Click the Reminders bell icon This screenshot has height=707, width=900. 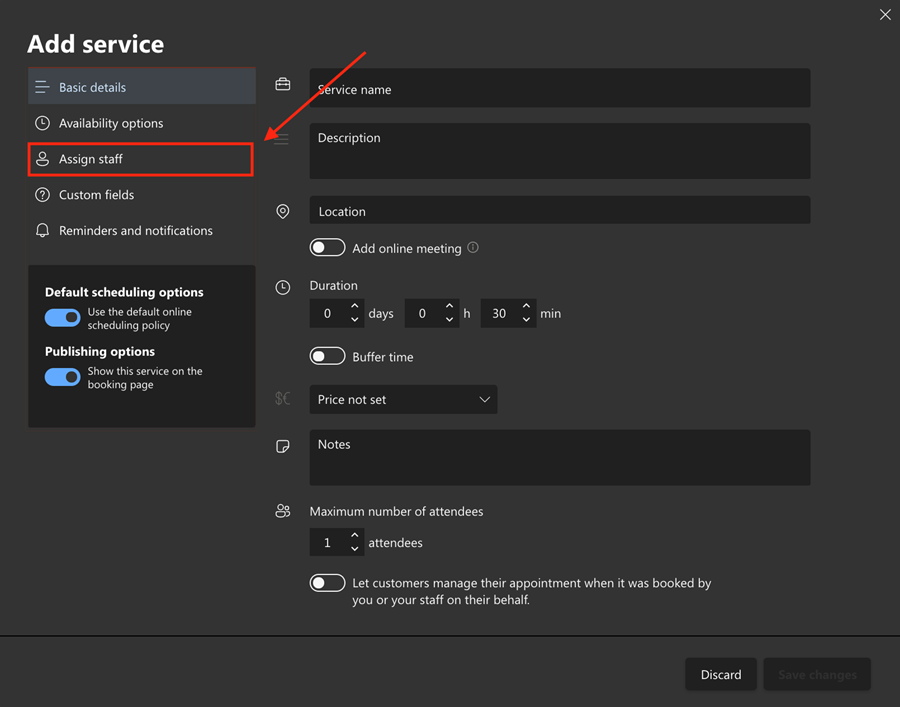coord(42,231)
